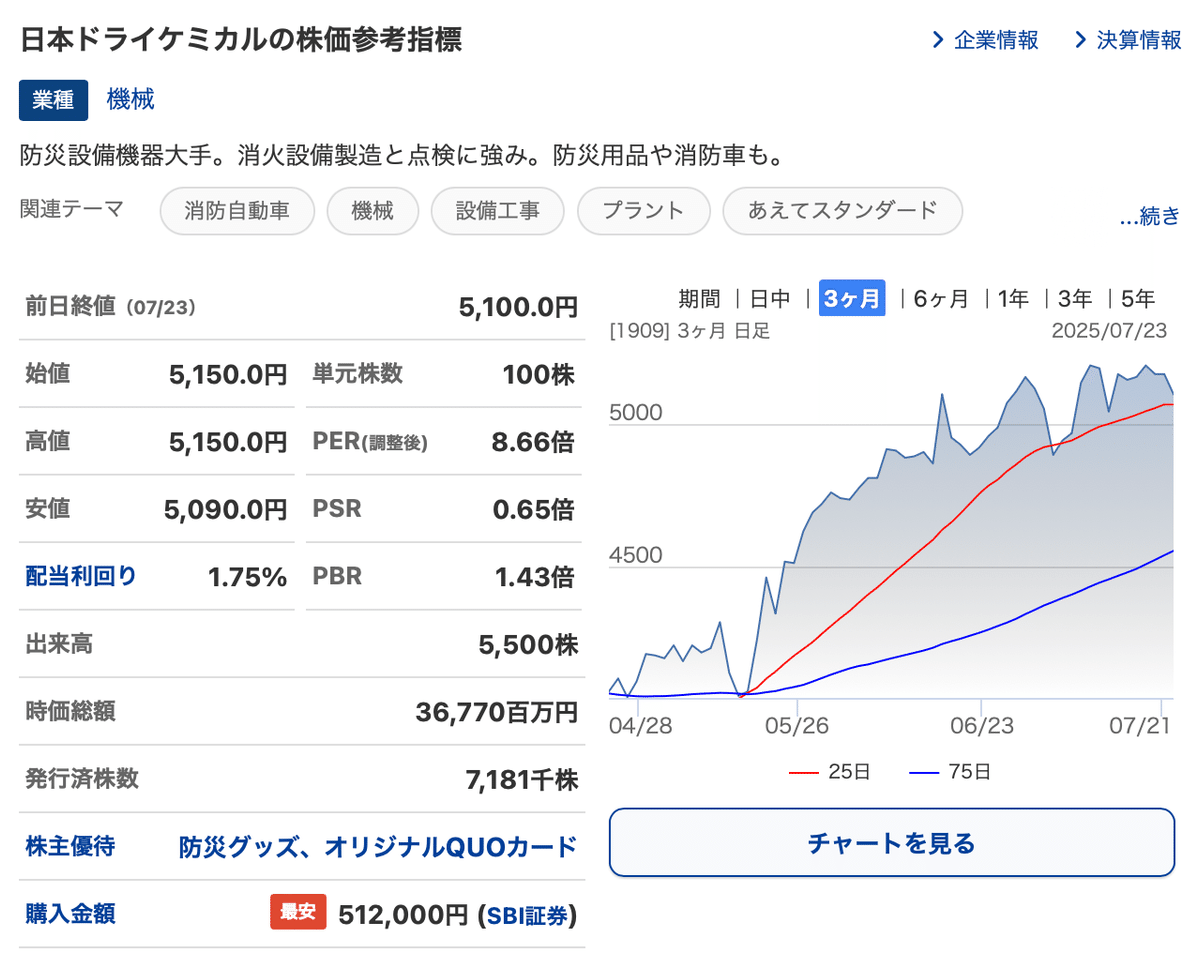Screen dimensions: 1200x968
Task: Click the [1909] 3ヶ月 日足 chart label
Action: coord(690,331)
